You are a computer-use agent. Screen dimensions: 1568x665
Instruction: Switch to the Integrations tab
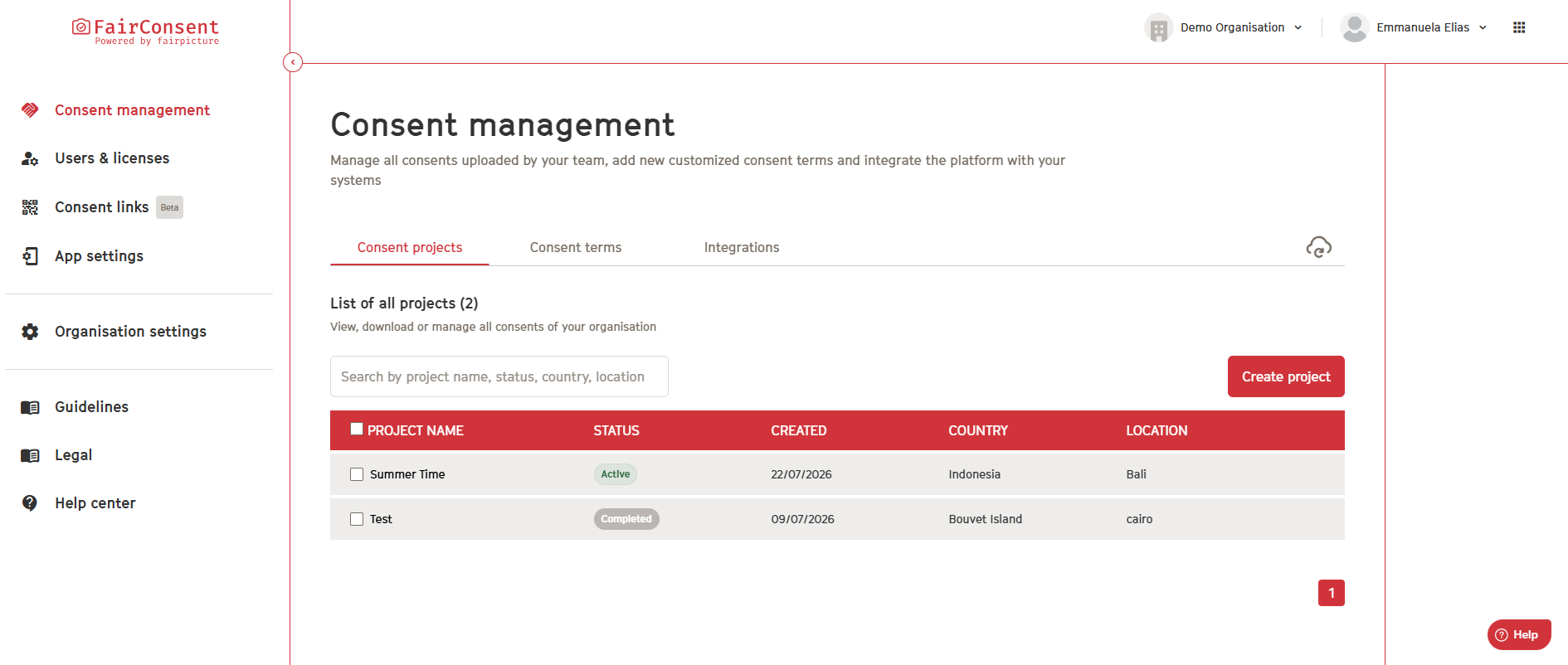(x=742, y=247)
